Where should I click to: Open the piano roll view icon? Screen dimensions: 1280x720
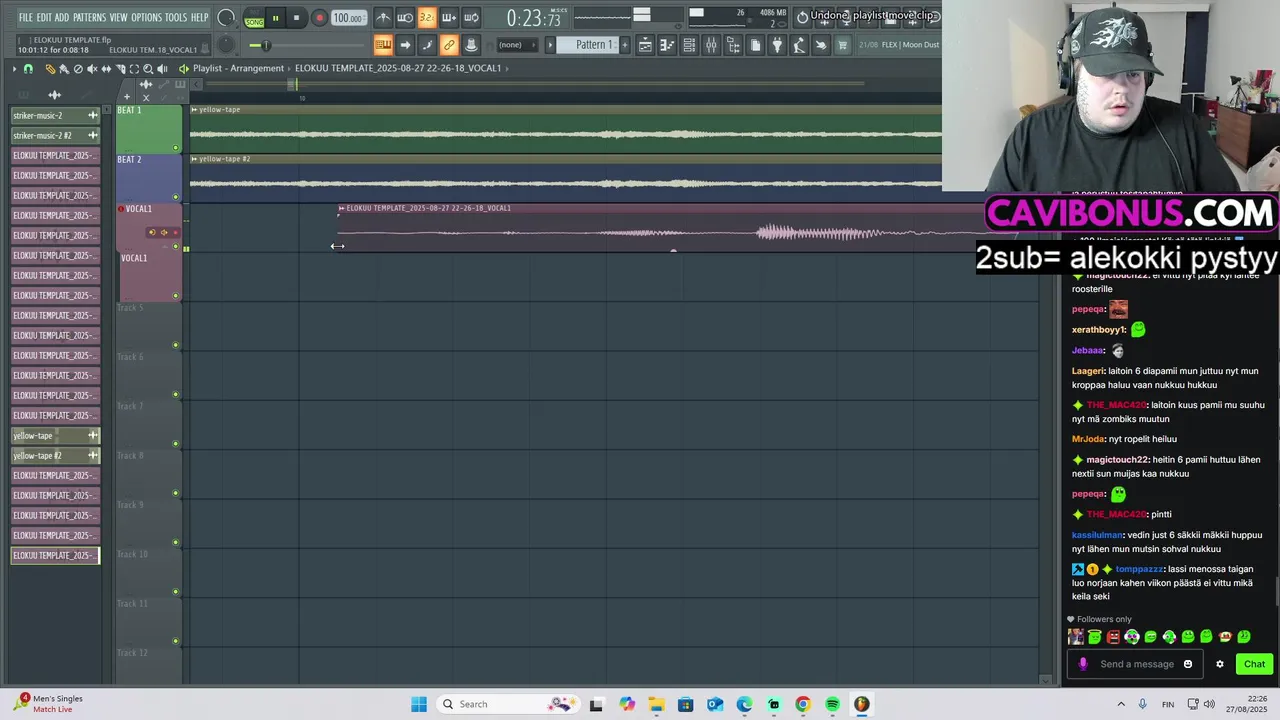click(667, 45)
